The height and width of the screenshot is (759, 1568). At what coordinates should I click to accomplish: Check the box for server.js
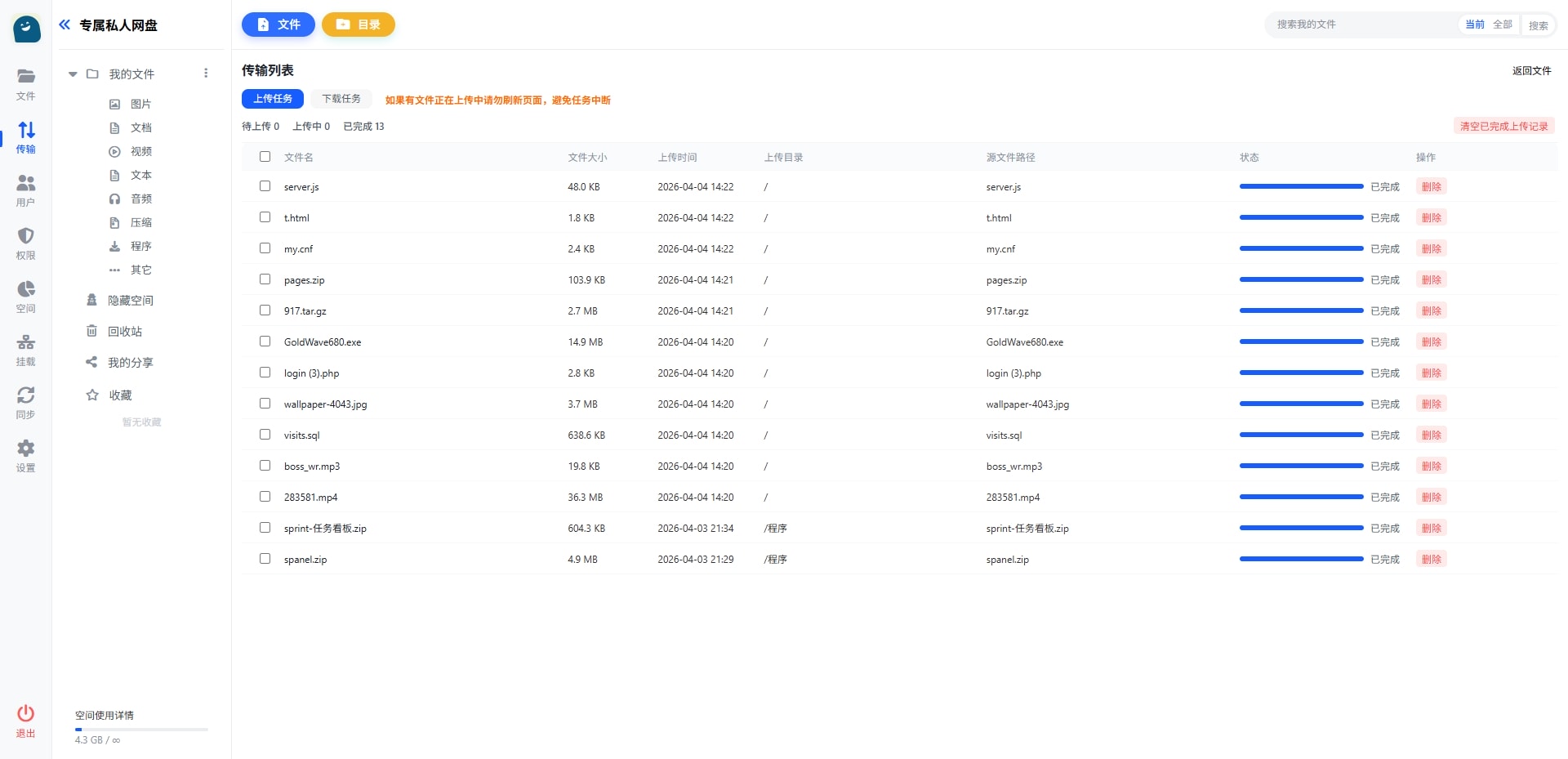click(265, 186)
